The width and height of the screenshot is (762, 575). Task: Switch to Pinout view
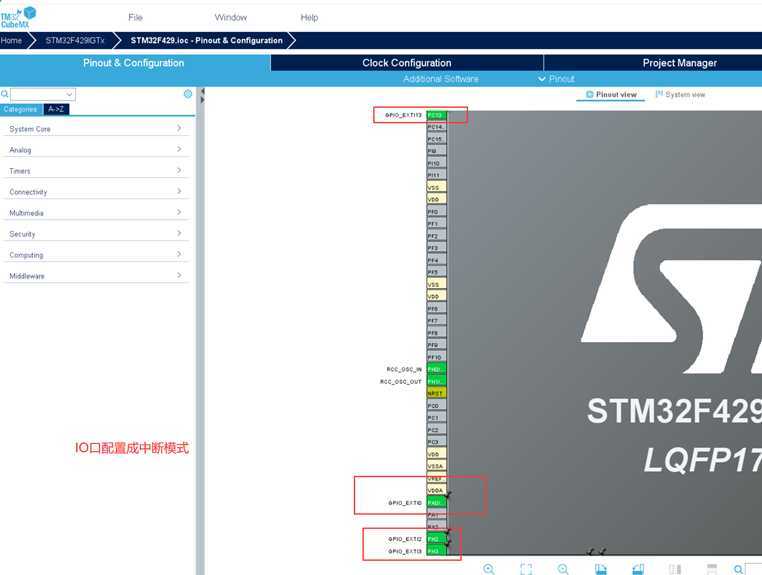[611, 94]
